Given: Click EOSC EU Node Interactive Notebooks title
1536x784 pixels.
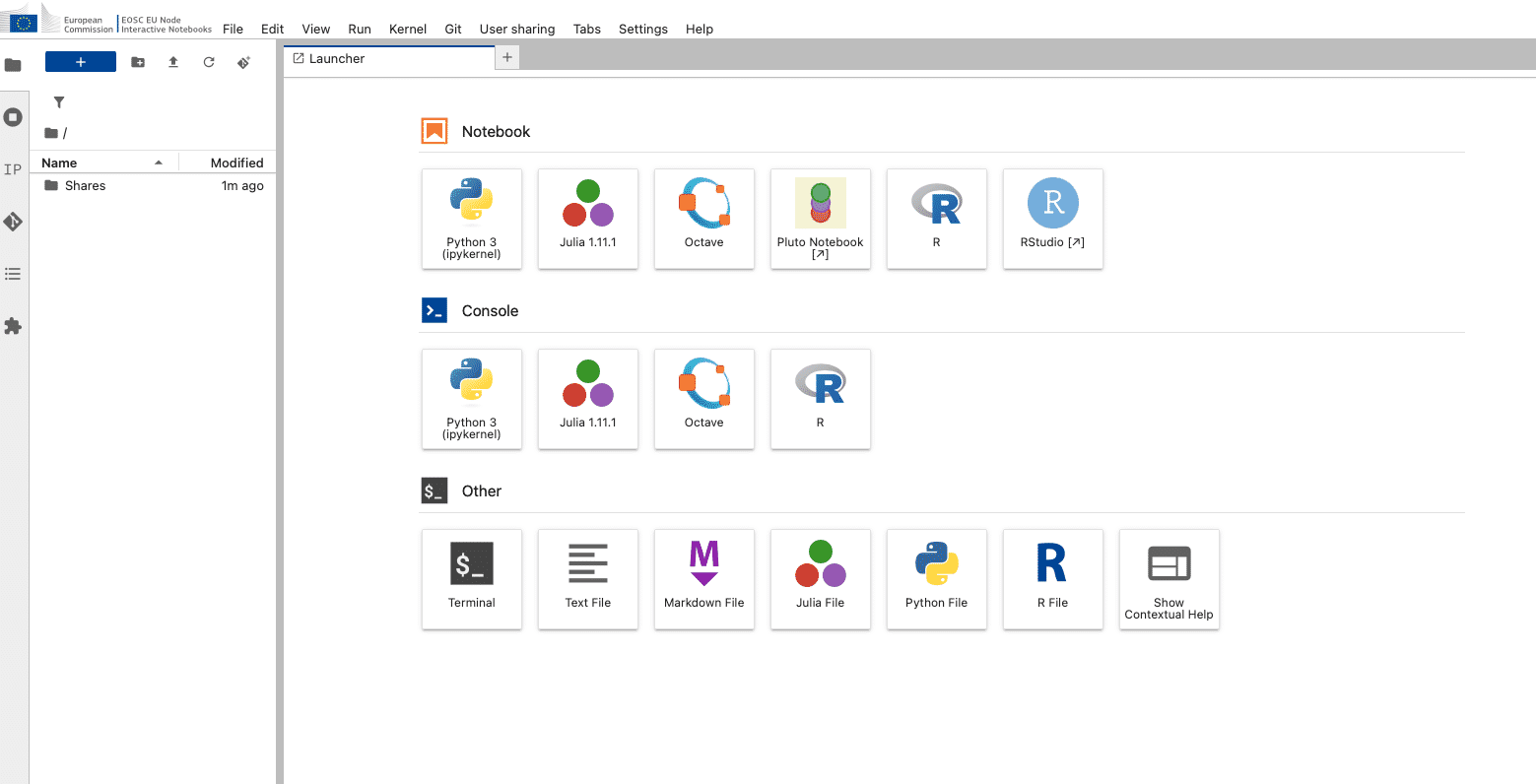Looking at the screenshot, I should click(166, 25).
